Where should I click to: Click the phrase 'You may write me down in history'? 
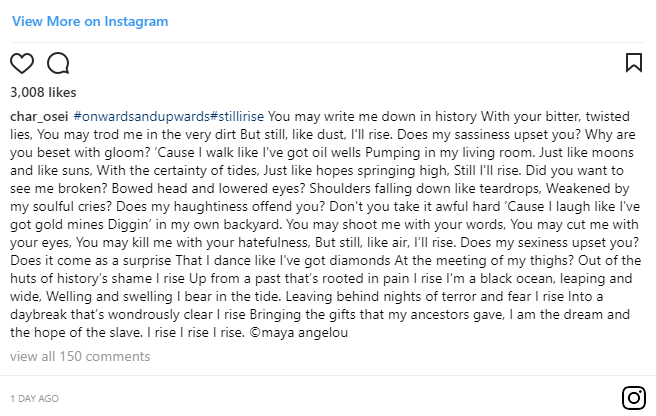coord(372,116)
